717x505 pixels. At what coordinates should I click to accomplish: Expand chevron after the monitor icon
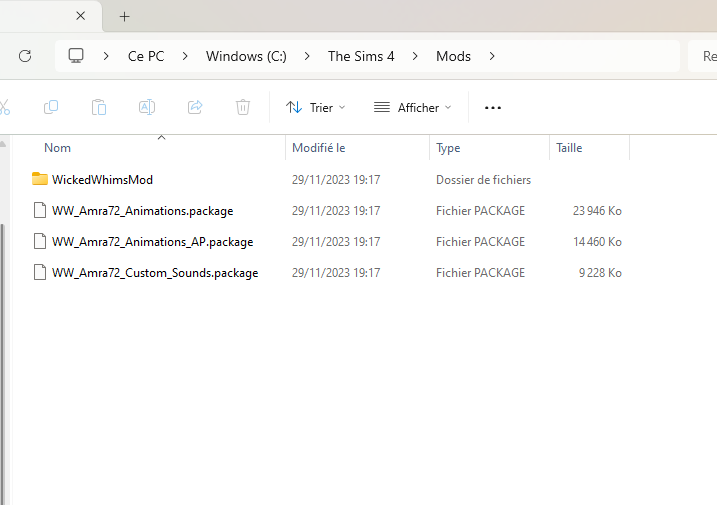(106, 56)
